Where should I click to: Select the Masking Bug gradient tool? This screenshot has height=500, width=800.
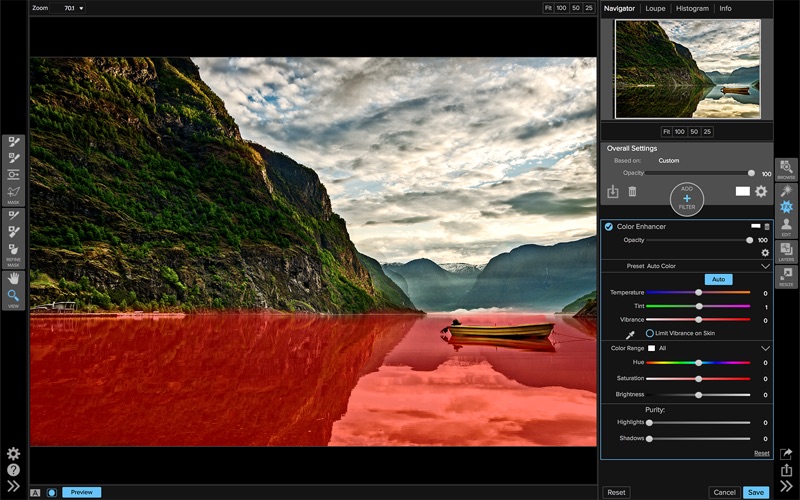[13, 174]
